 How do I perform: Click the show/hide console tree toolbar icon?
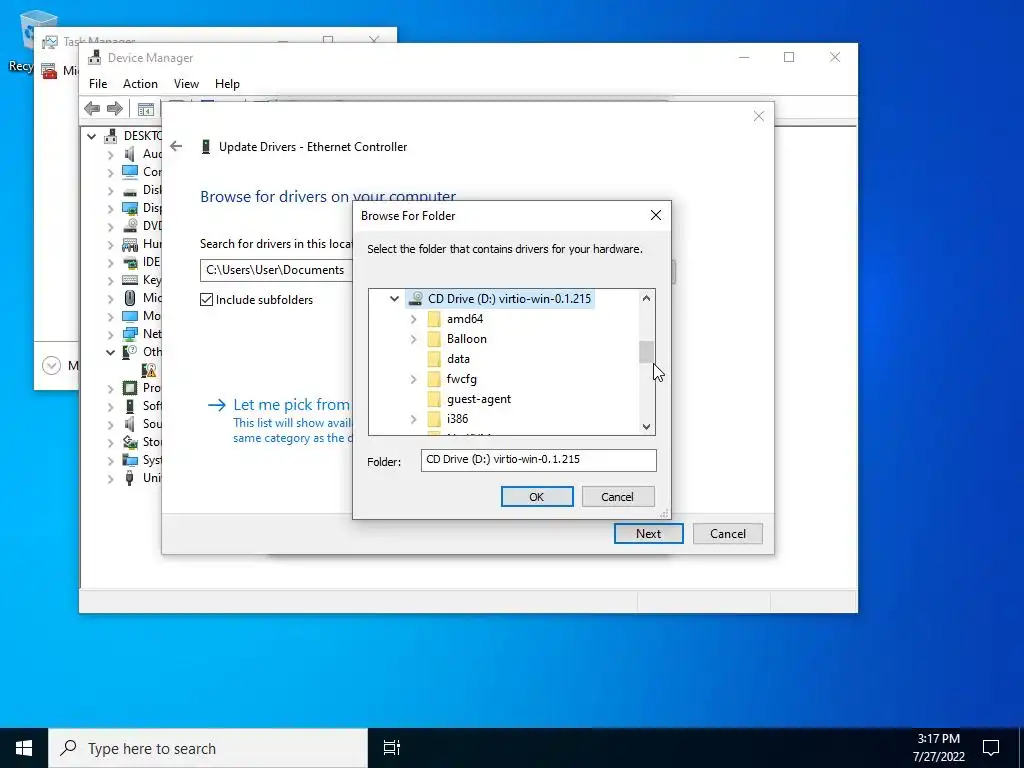coord(146,109)
